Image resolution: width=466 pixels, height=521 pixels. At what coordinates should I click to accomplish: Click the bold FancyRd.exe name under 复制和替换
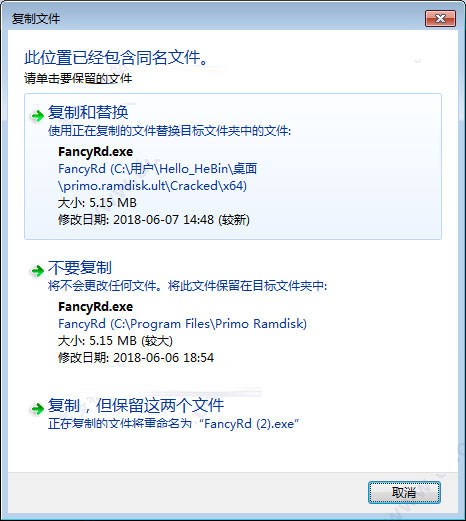point(95,152)
